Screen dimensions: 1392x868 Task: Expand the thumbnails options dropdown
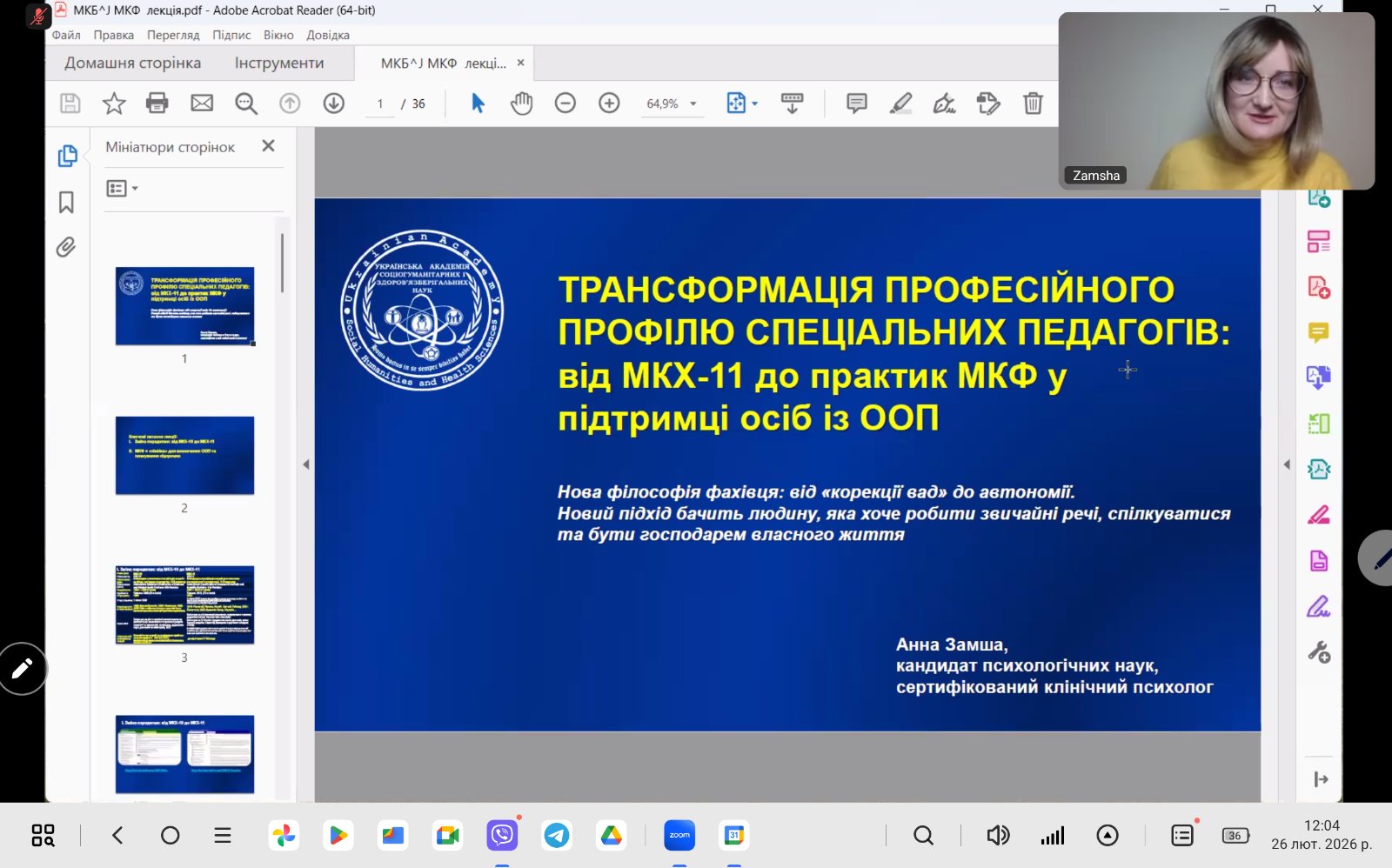pyautogui.click(x=122, y=189)
